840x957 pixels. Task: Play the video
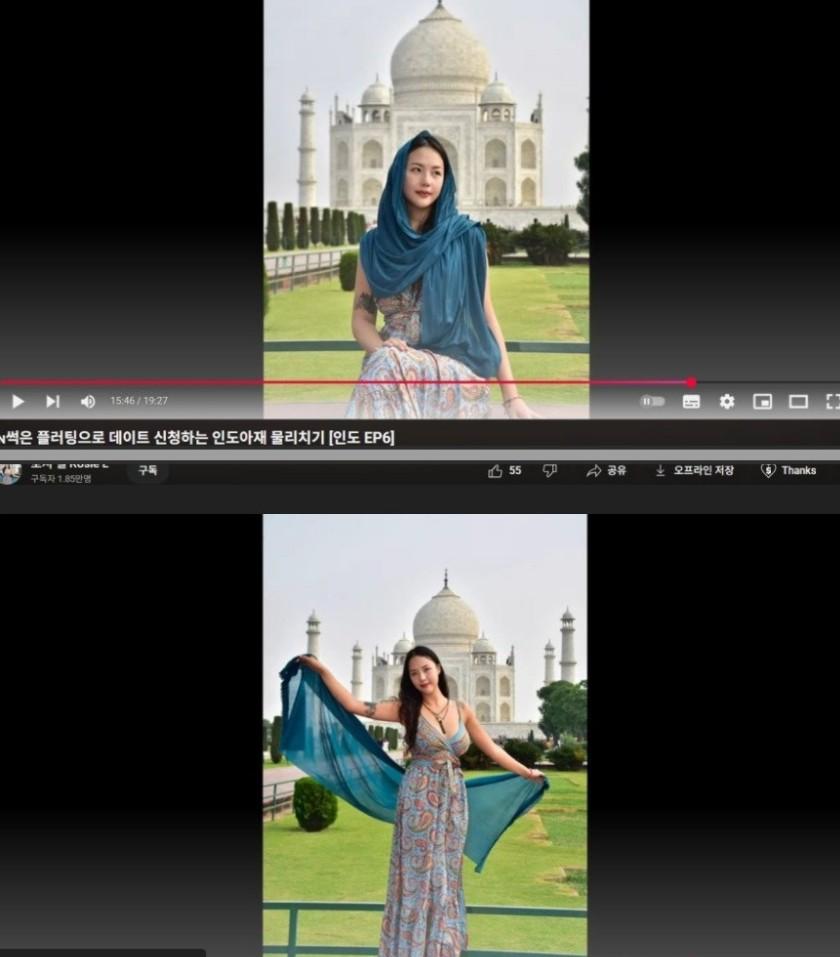pos(18,401)
